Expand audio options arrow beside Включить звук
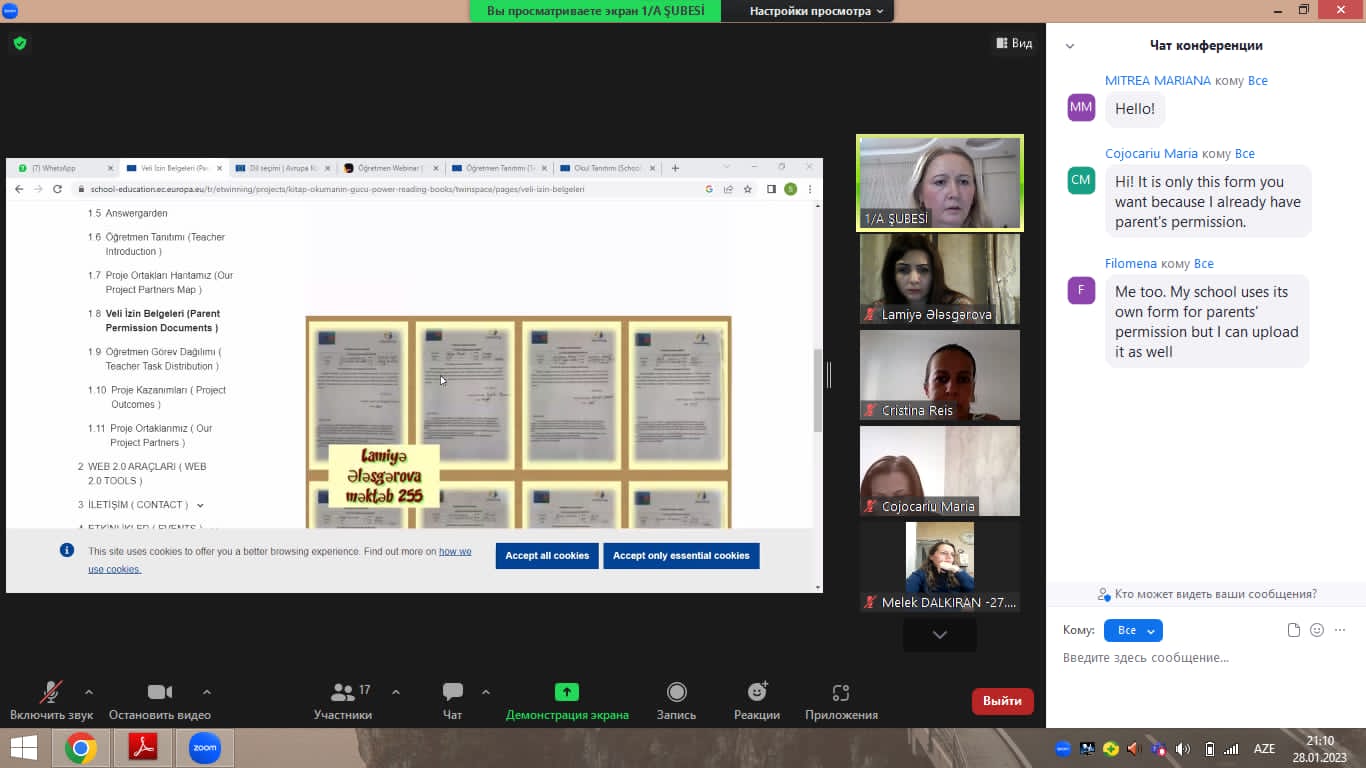1366x768 pixels. 89,692
